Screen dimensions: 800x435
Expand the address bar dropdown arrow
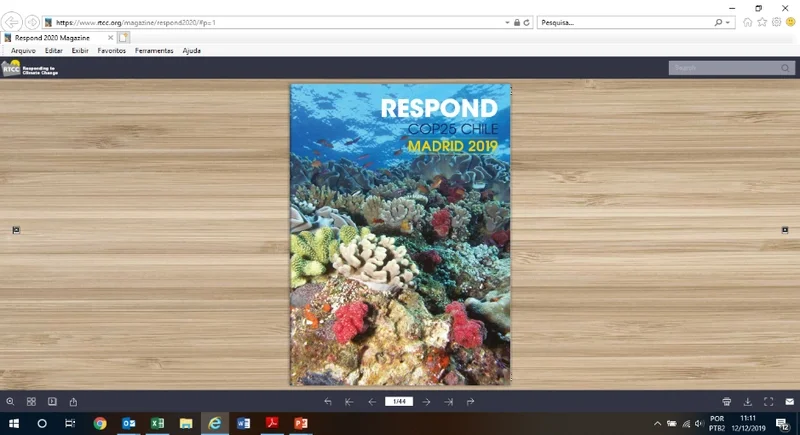tap(508, 22)
